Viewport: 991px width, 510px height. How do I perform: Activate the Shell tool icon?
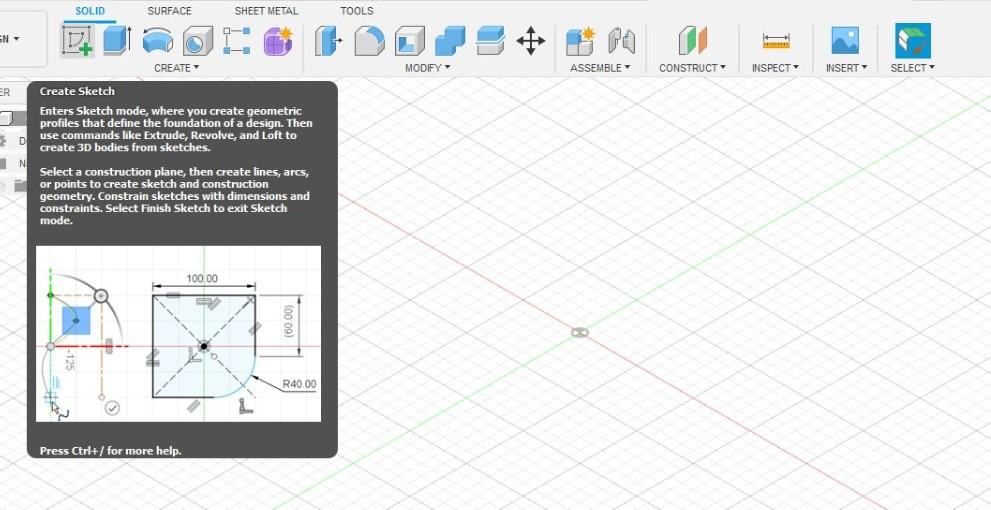pos(410,41)
